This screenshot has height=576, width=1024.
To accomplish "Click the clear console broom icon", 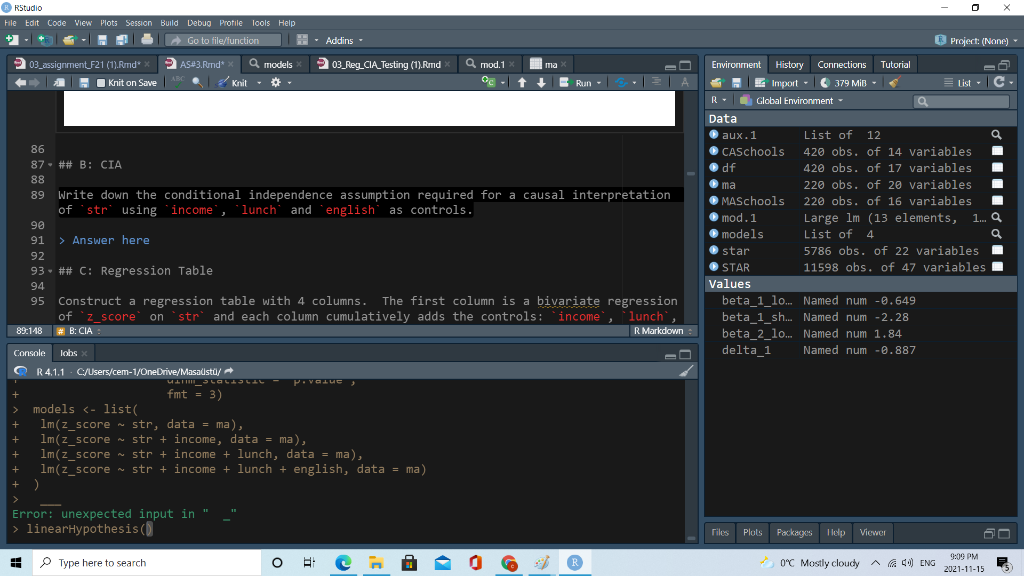I will [685, 370].
